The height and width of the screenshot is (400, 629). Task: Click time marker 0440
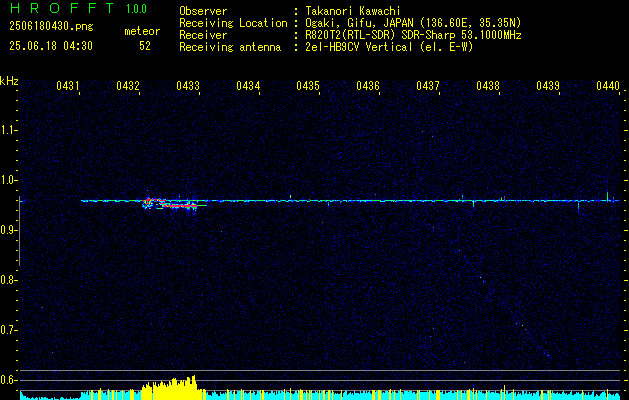tap(608, 86)
